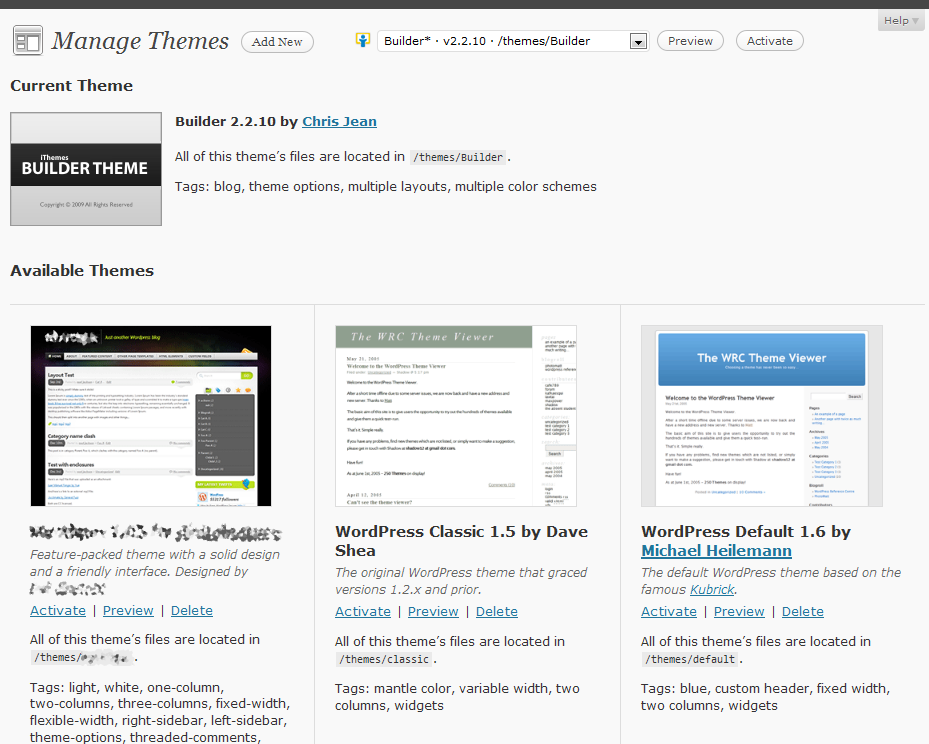929x744 pixels.
Task: Click the theme switcher icon beside dropdown
Action: pyautogui.click(x=363, y=40)
